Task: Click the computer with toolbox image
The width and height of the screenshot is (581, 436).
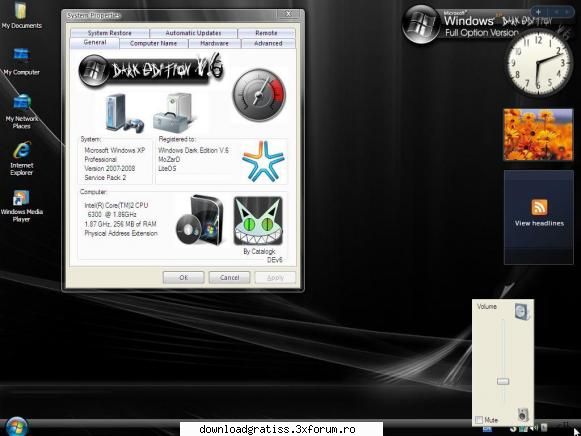Action: click(x=172, y=113)
